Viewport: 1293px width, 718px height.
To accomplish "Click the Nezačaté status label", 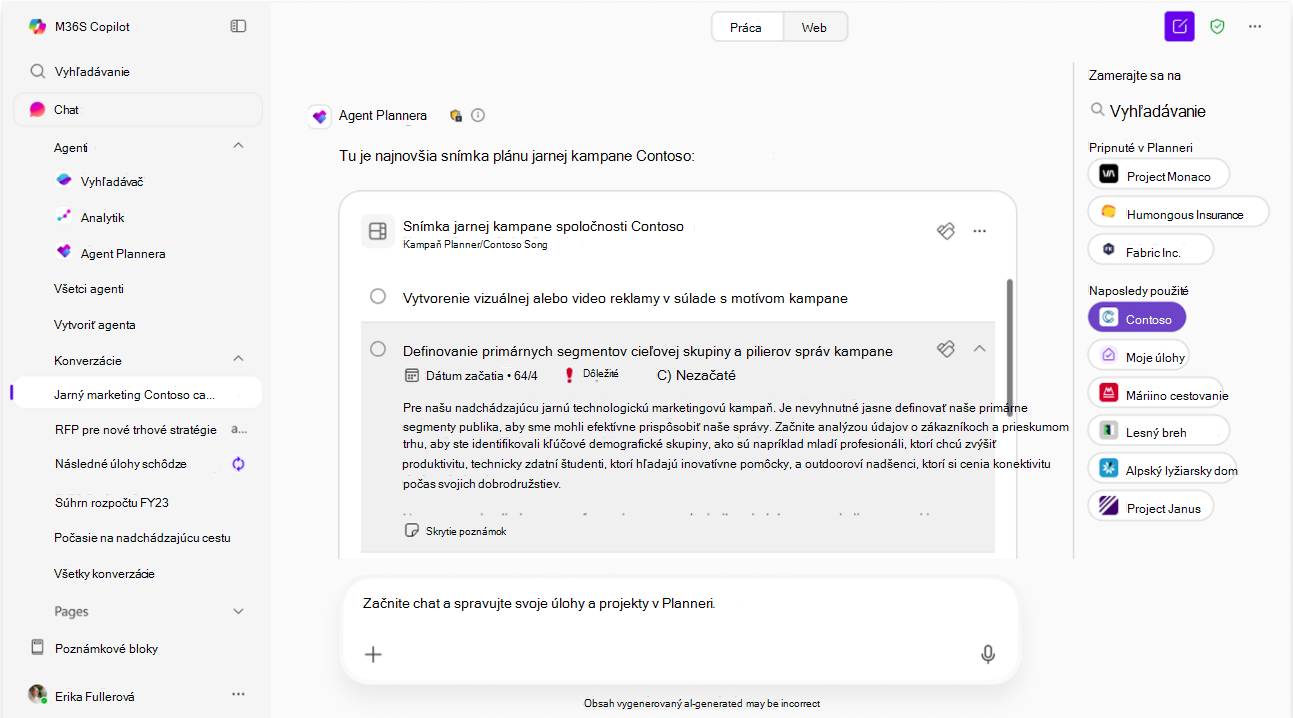I will [696, 376].
